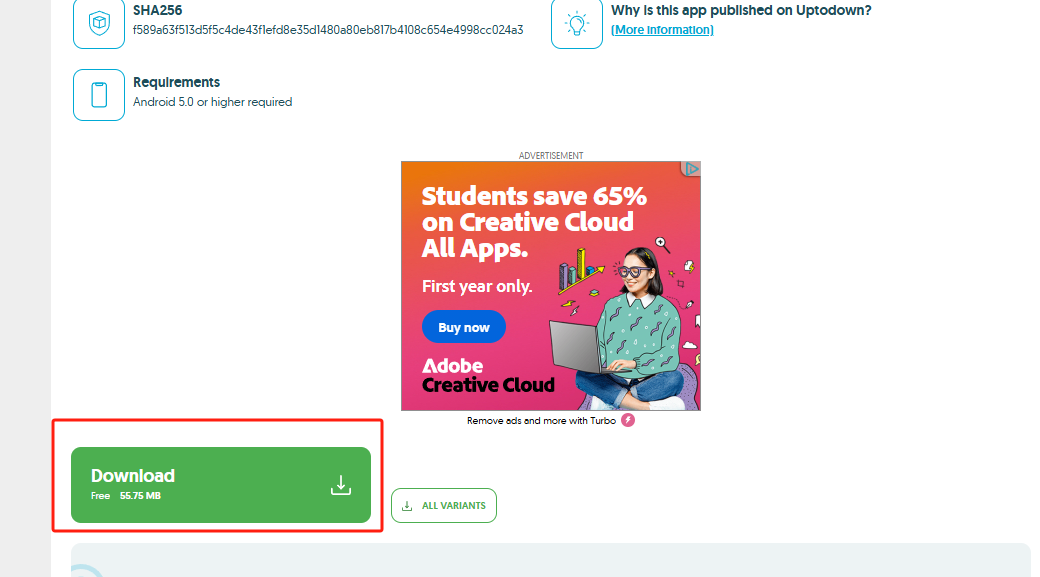Open the AdChoices icon on the ad corner
This screenshot has width=1040, height=577.
coord(691,170)
